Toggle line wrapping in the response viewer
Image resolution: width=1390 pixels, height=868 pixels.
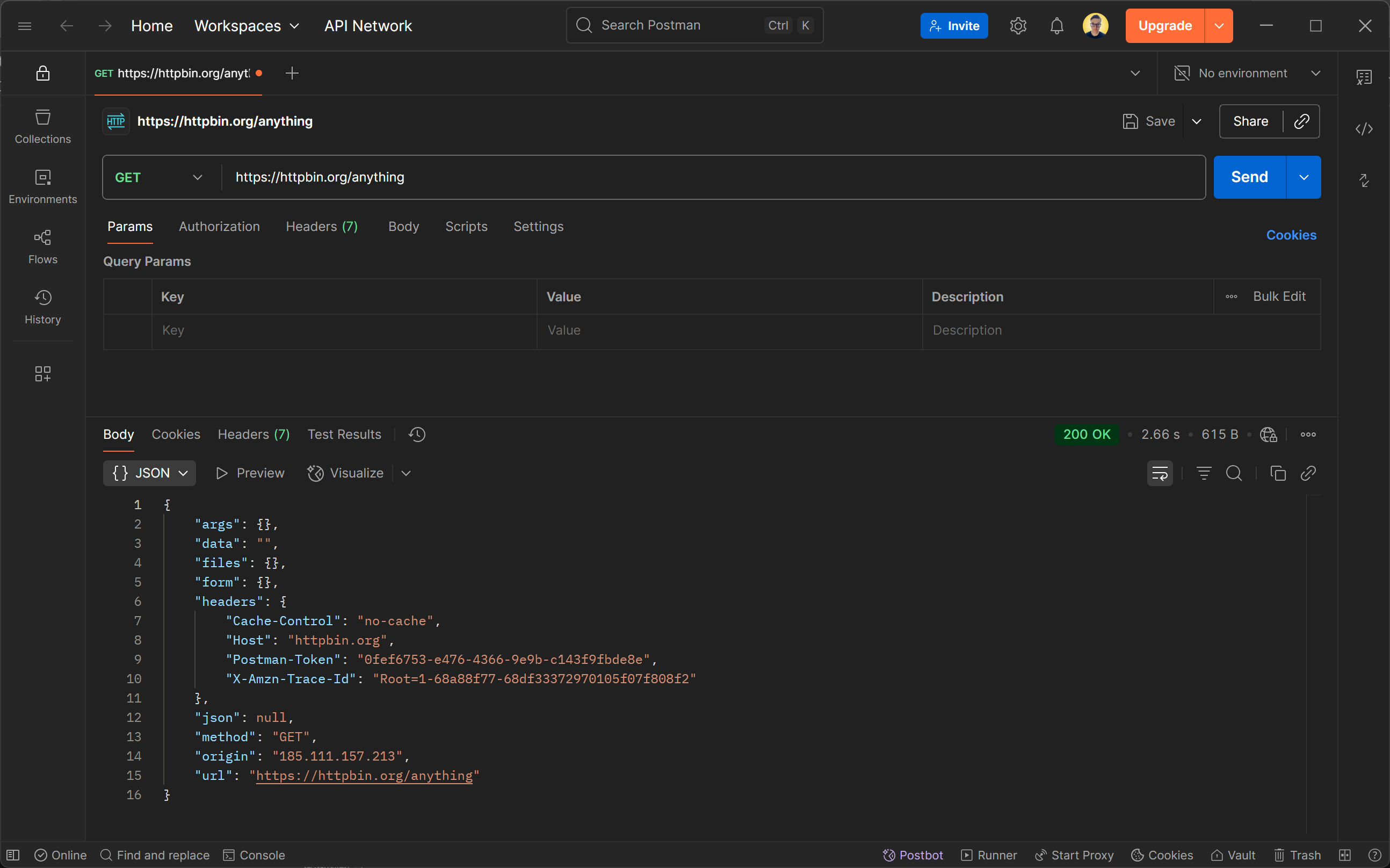coord(1160,473)
